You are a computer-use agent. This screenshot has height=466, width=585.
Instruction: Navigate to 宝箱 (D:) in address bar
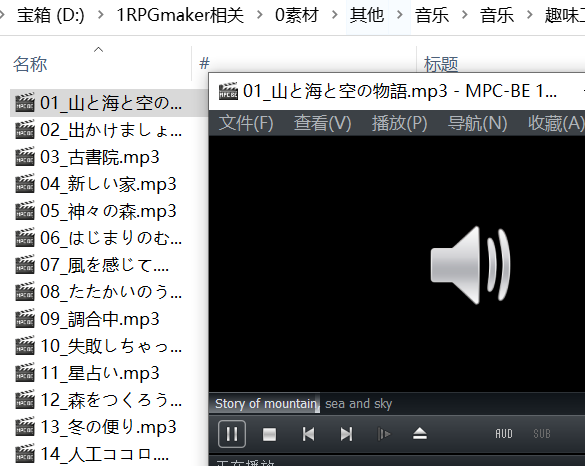pyautogui.click(x=51, y=15)
